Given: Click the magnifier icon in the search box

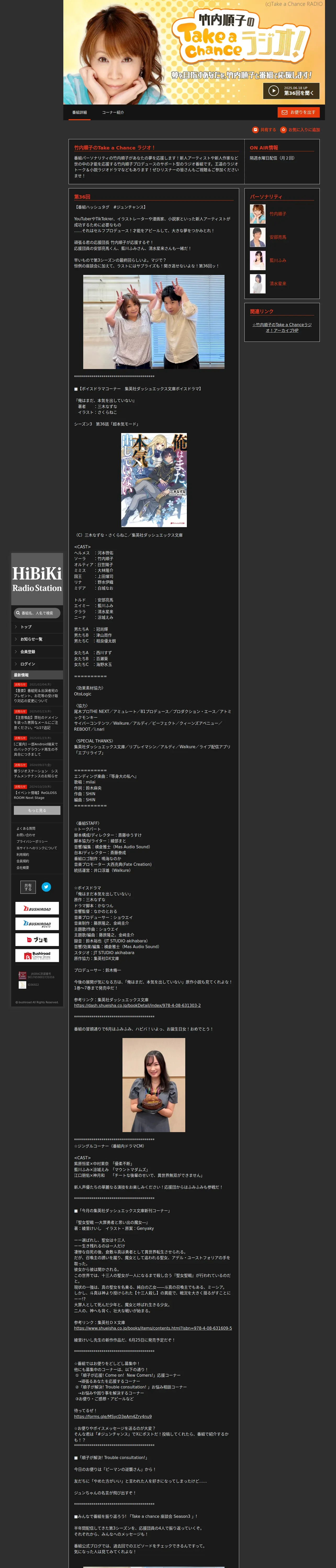Looking at the screenshot, I should (18, 613).
